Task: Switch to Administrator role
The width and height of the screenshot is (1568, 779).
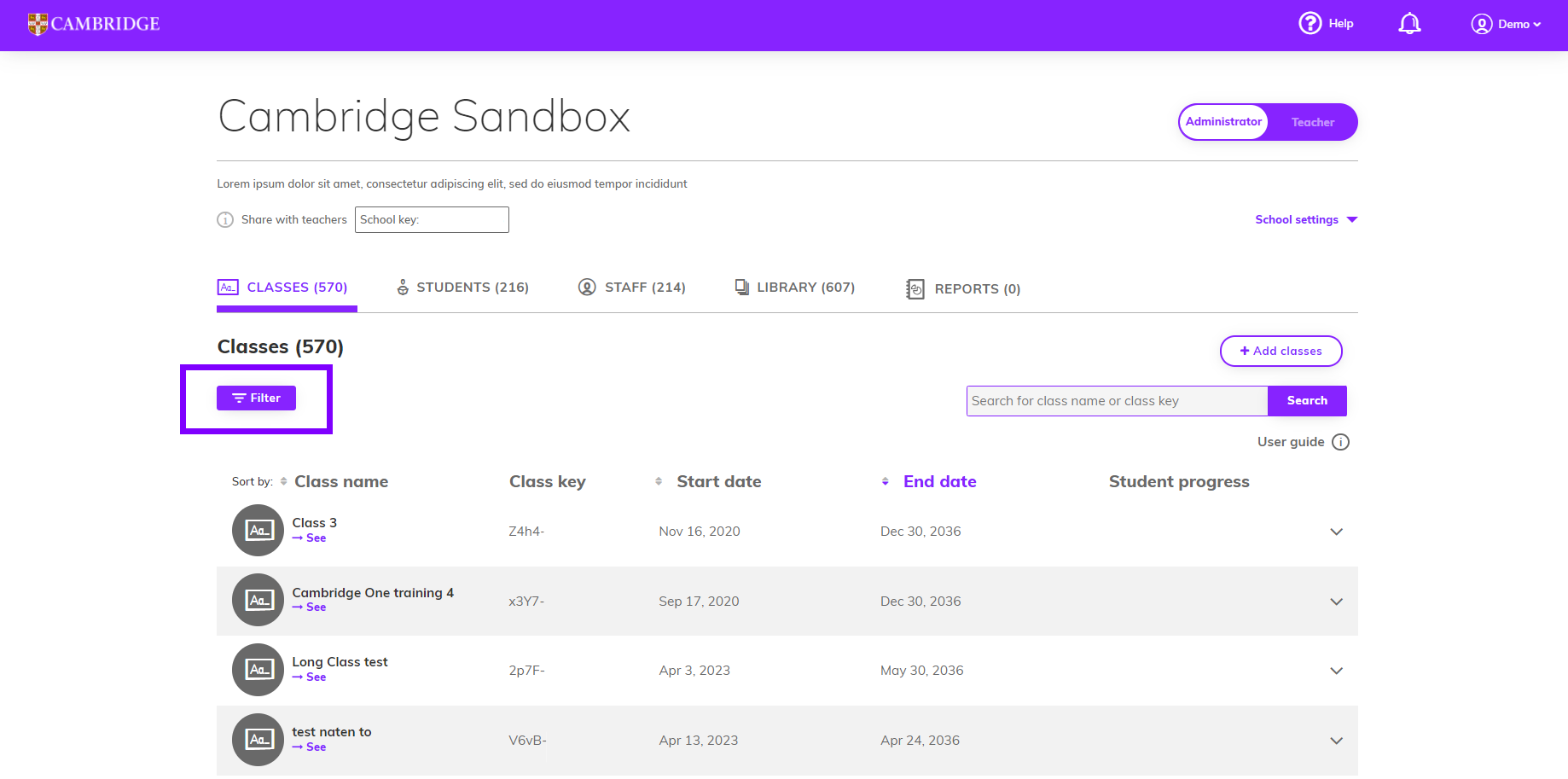Action: click(x=1223, y=122)
